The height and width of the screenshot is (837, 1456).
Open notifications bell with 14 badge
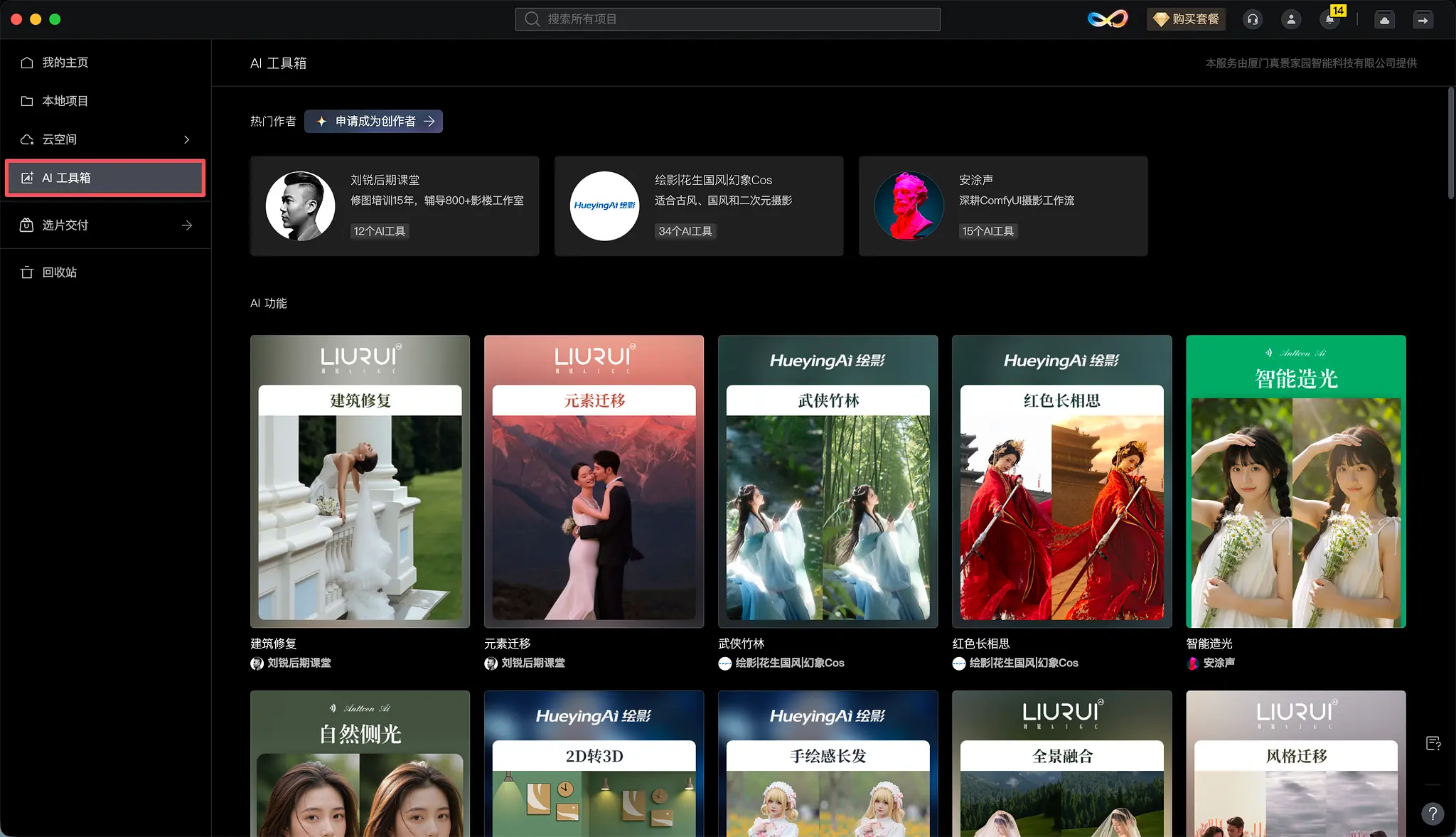(x=1329, y=19)
